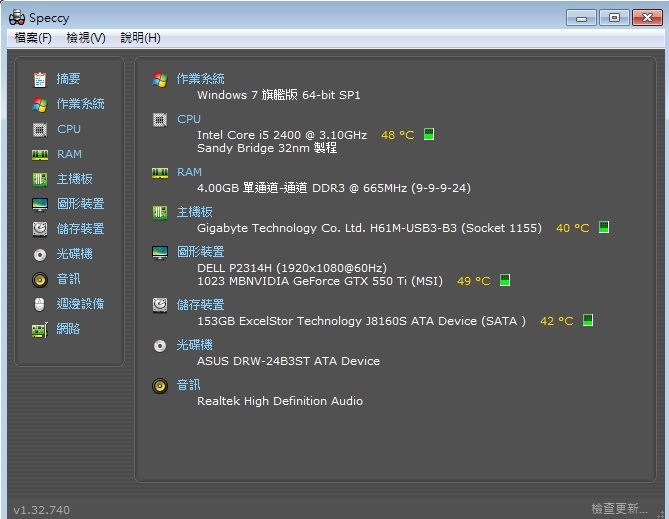The image size is (669, 519).
Task: Click the sidebar 主機板 board icon
Action: (40, 179)
